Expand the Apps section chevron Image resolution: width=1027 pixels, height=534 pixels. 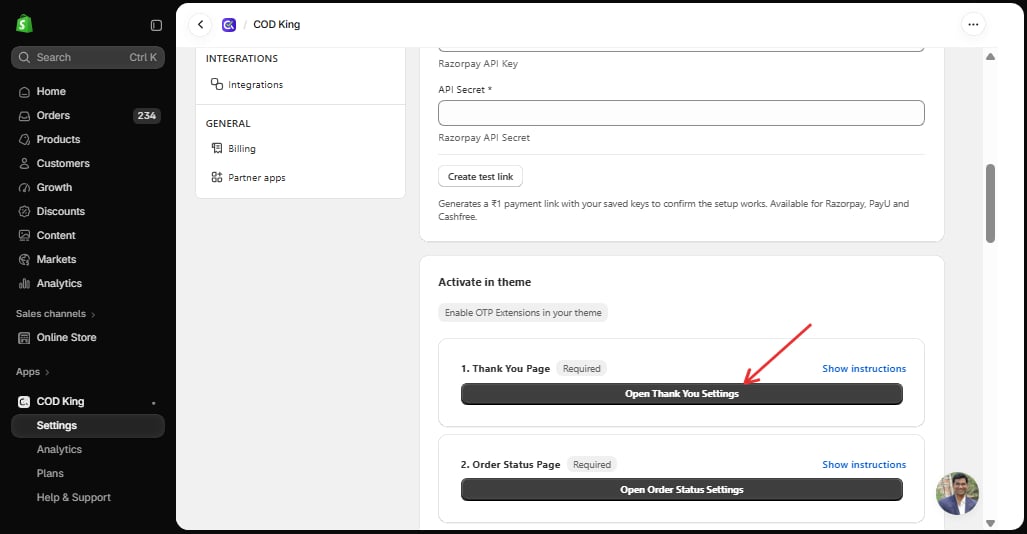pyautogui.click(x=47, y=372)
